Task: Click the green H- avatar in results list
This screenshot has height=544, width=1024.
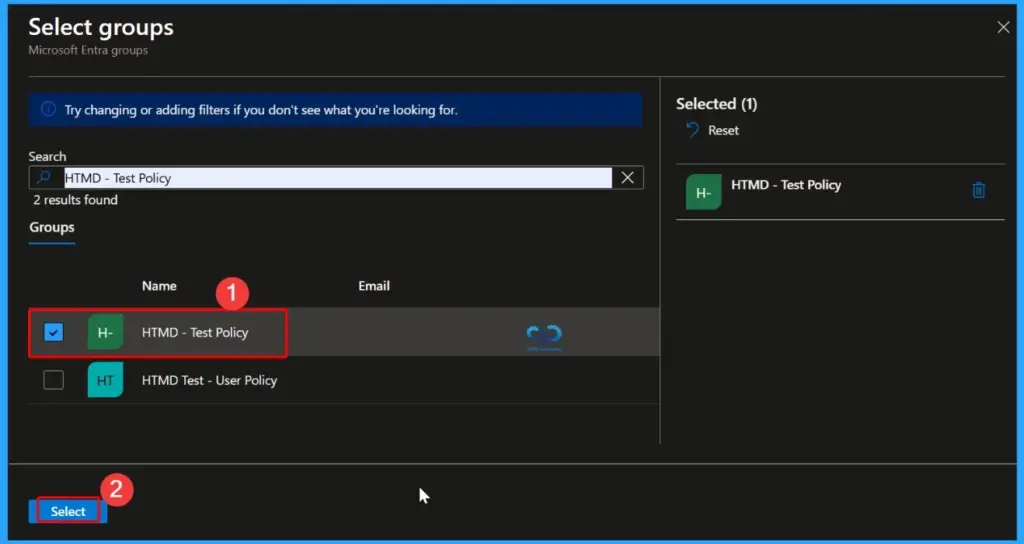Action: click(105, 332)
